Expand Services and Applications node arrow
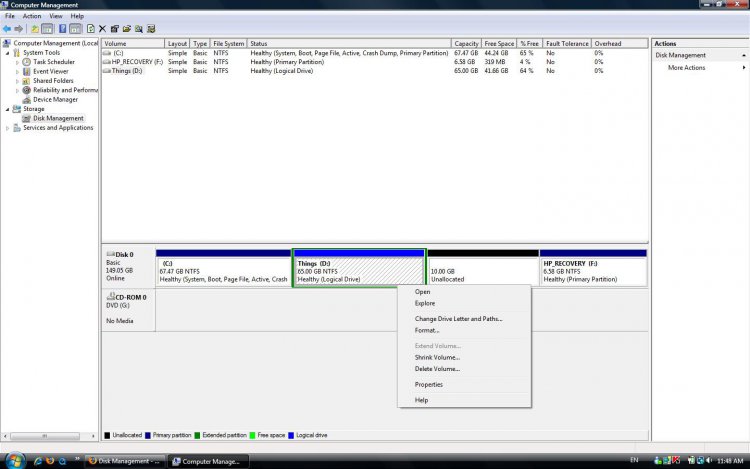The height and width of the screenshot is (469, 750). pos(8,128)
